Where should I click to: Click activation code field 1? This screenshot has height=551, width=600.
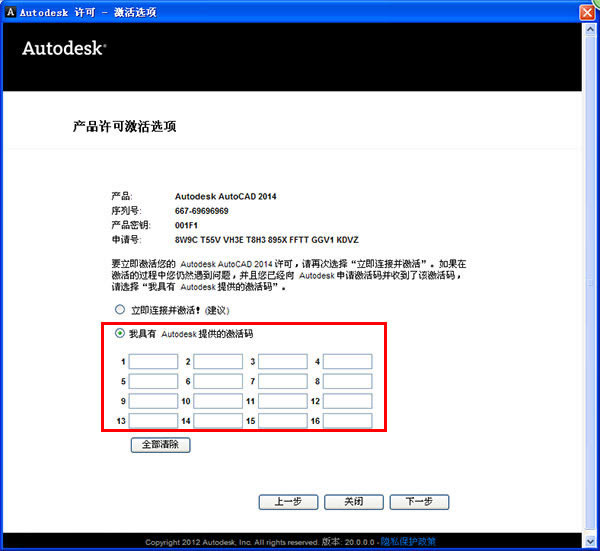153,362
